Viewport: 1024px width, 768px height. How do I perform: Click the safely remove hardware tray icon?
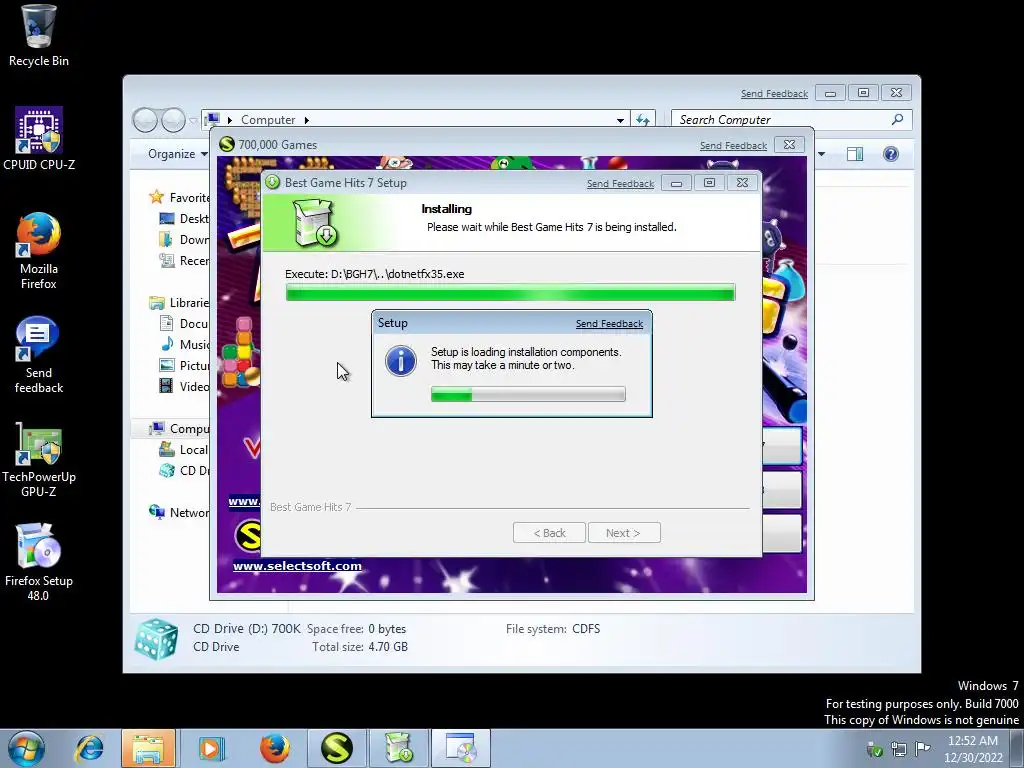(874, 748)
